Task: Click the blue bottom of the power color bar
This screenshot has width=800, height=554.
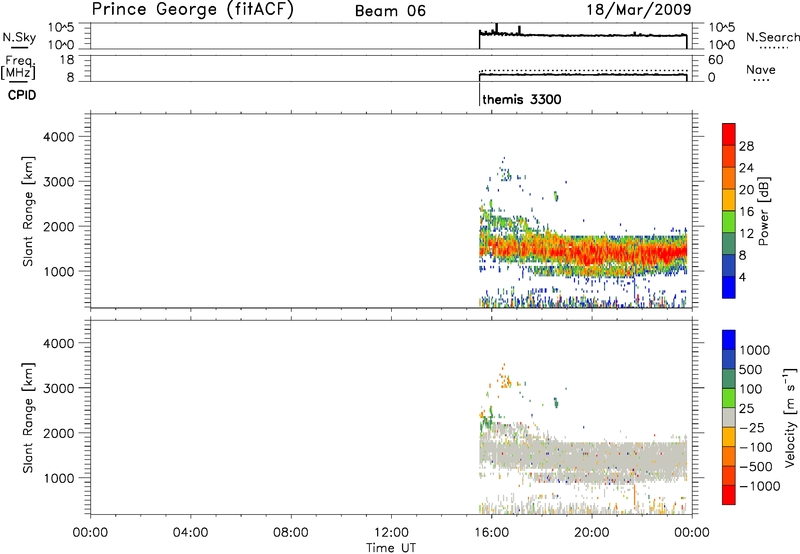Action: (729, 287)
